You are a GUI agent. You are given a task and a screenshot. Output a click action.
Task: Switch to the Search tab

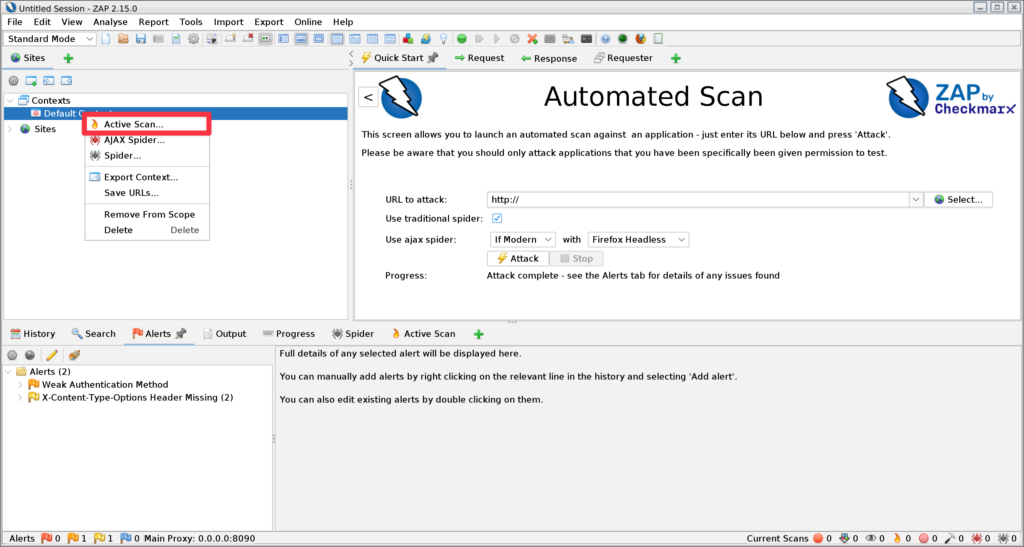tap(93, 334)
